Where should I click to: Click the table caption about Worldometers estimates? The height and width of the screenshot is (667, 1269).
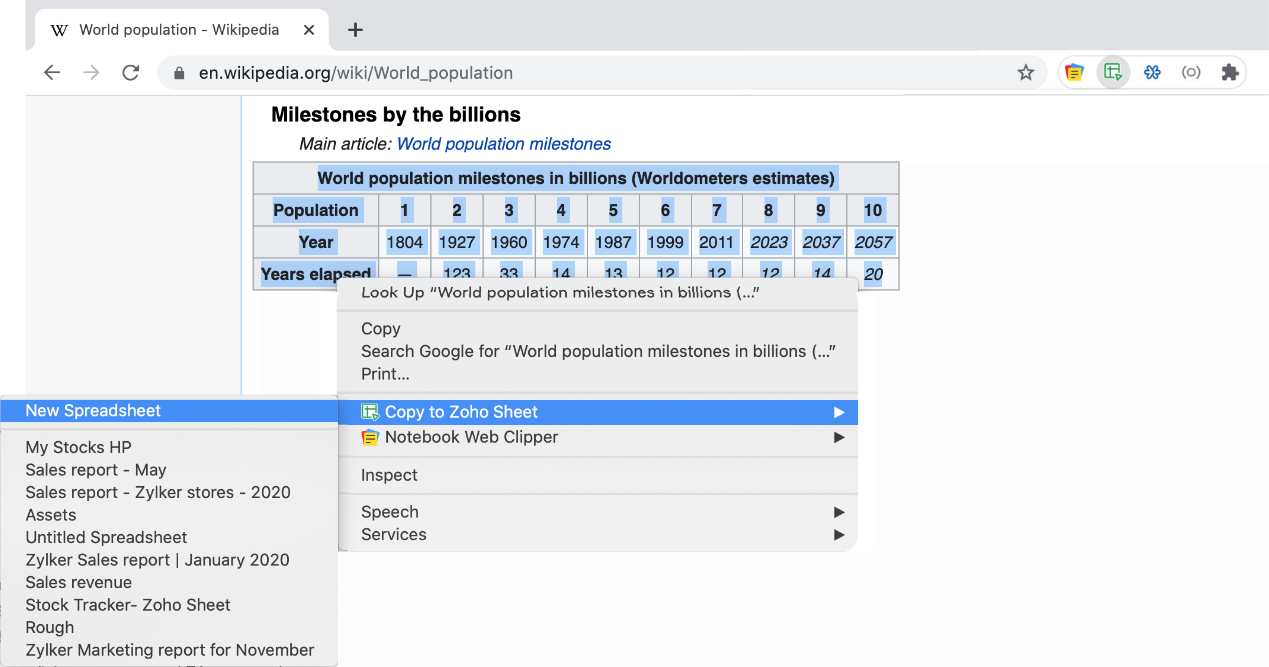pyautogui.click(x=576, y=178)
